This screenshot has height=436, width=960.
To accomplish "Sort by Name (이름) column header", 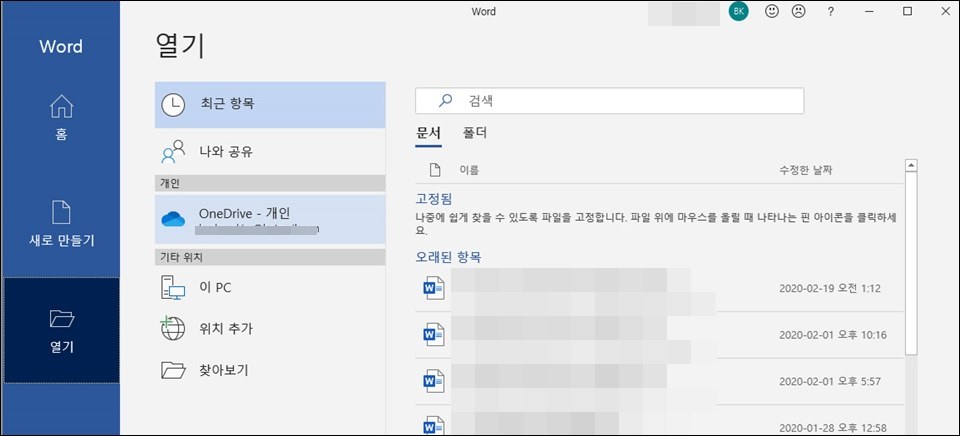I will [x=469, y=170].
